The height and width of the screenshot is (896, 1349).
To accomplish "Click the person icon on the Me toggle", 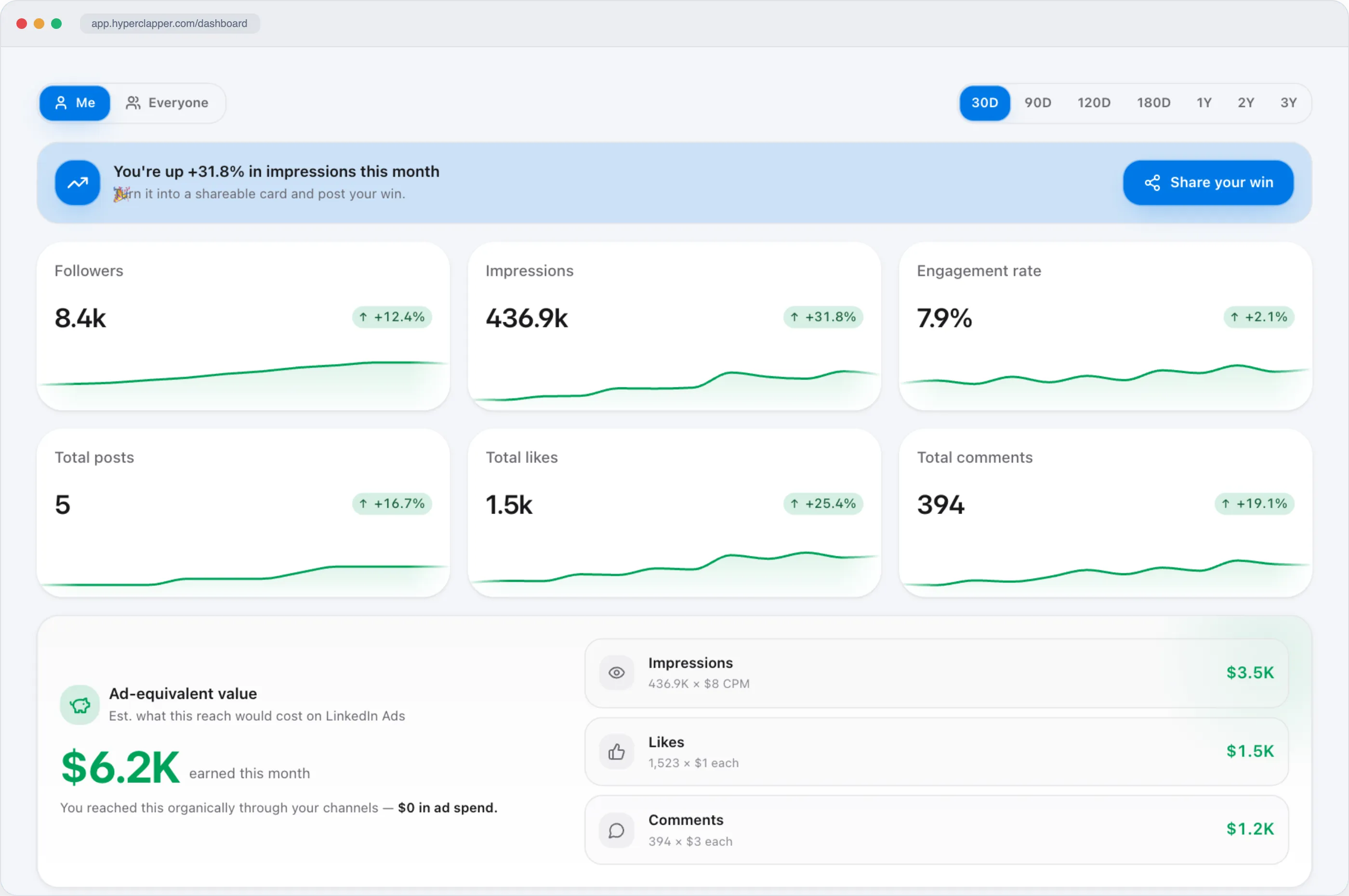I will pos(61,103).
